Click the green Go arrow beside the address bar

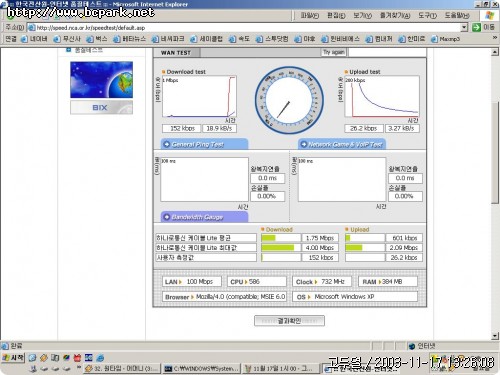[x=476, y=27]
